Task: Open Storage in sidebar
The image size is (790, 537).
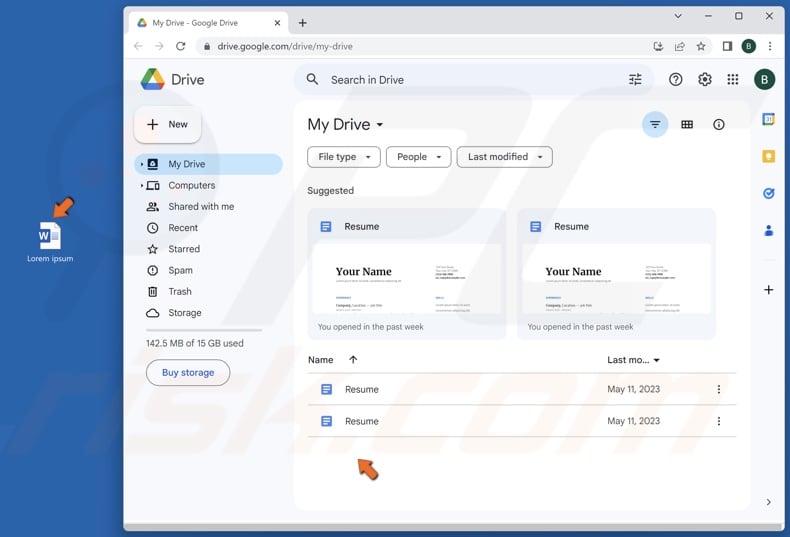Action: [184, 313]
